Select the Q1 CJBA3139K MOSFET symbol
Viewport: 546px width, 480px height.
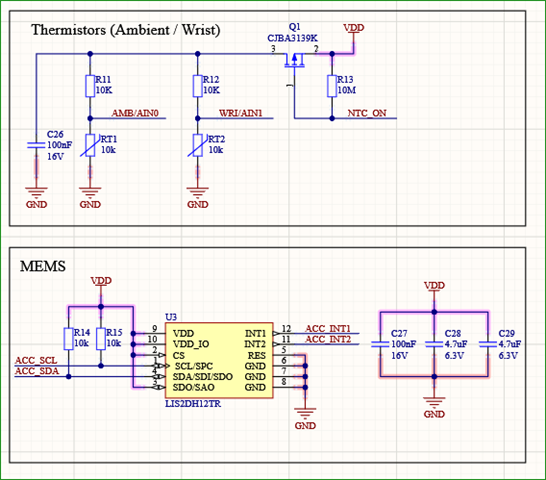tap(294, 60)
